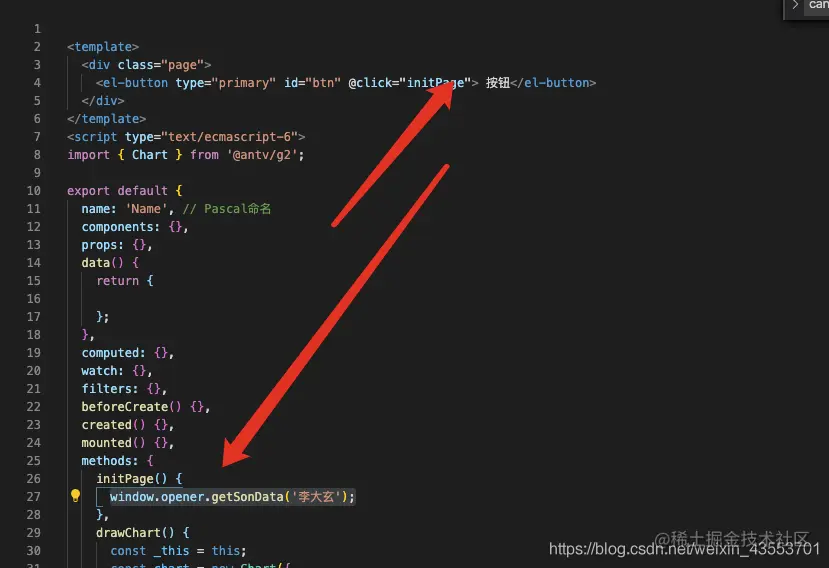829x568 pixels.
Task: Click the yellow lightbulb quick-fix icon
Action: pos(76,496)
